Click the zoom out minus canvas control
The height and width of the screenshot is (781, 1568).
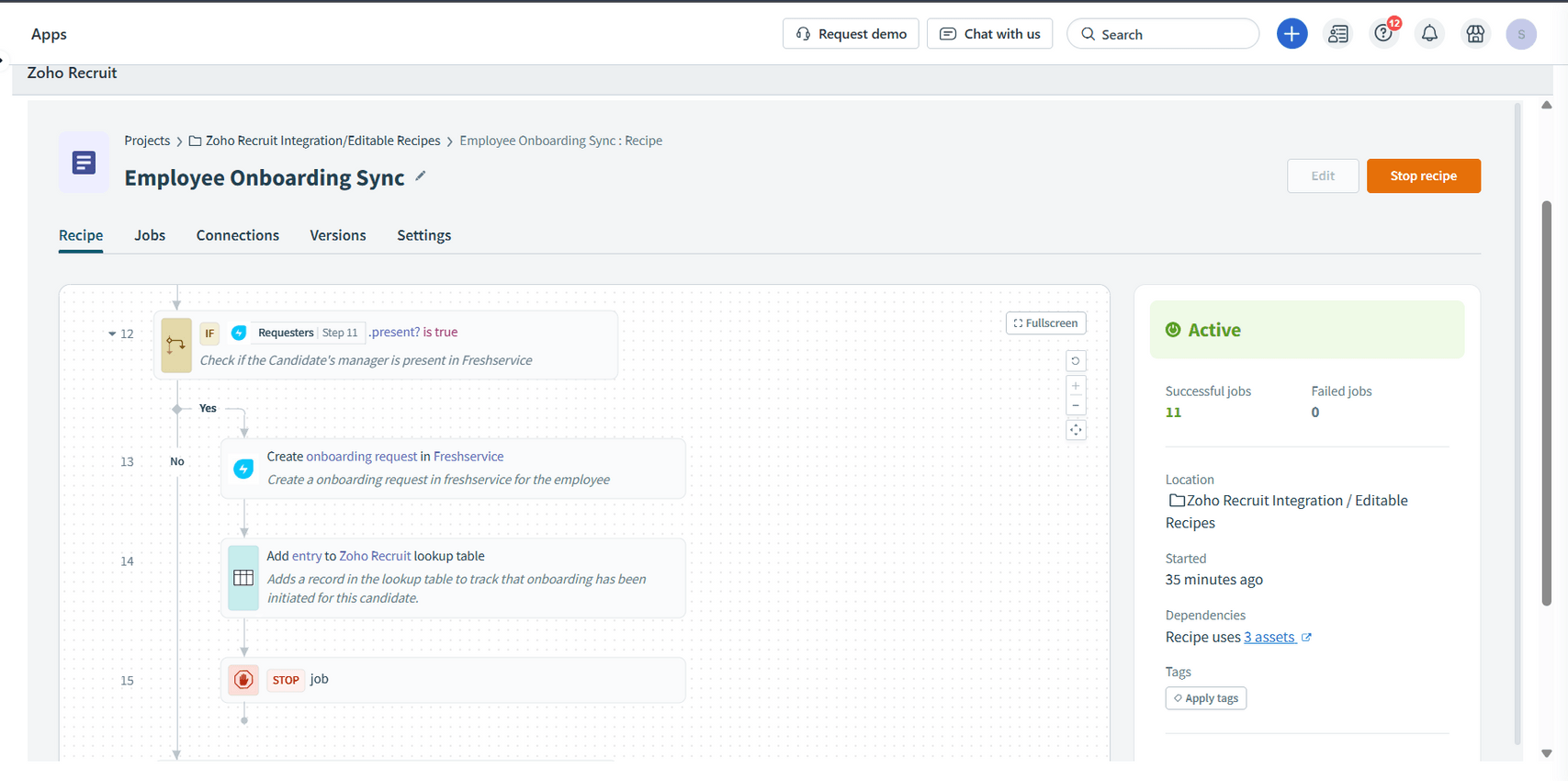pos(1076,406)
